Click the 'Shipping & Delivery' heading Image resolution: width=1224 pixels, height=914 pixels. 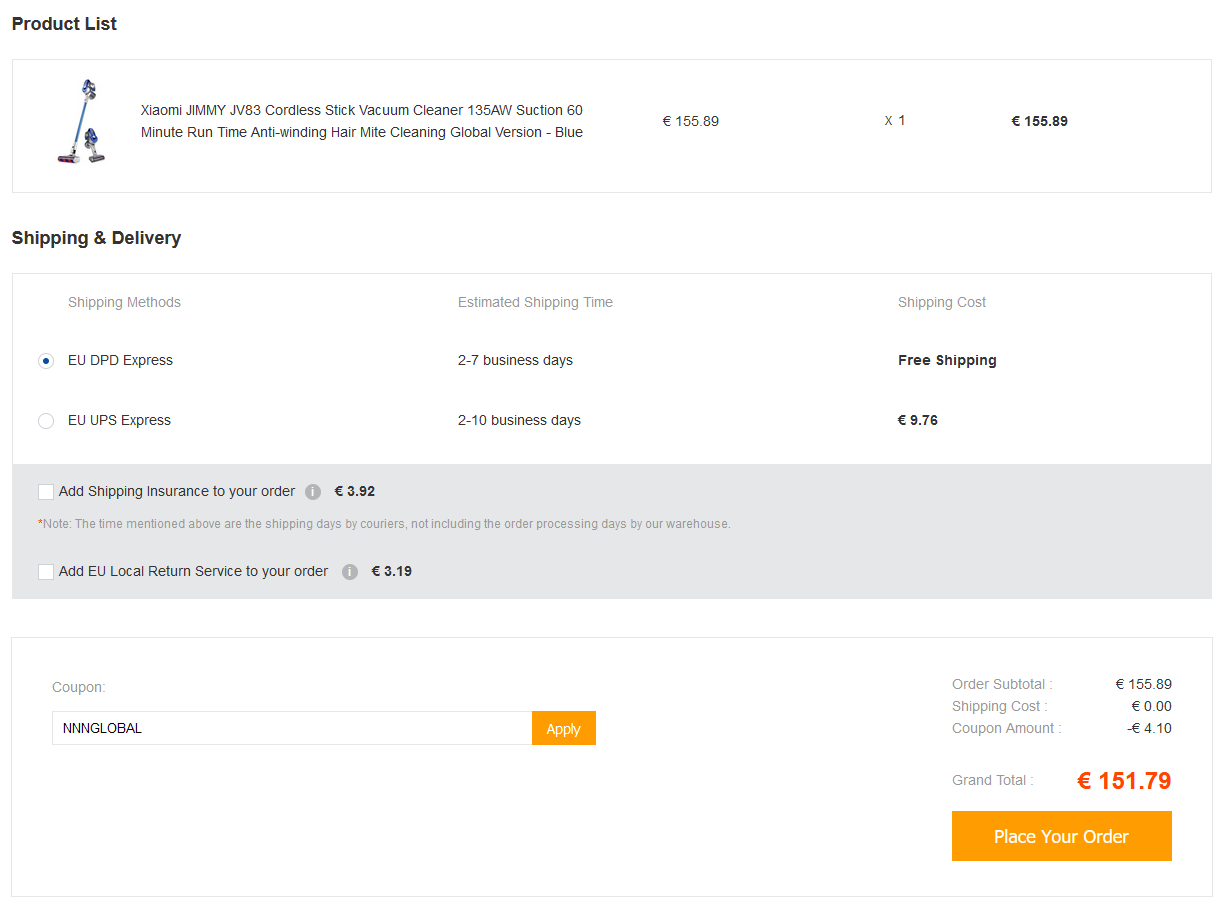(96, 238)
